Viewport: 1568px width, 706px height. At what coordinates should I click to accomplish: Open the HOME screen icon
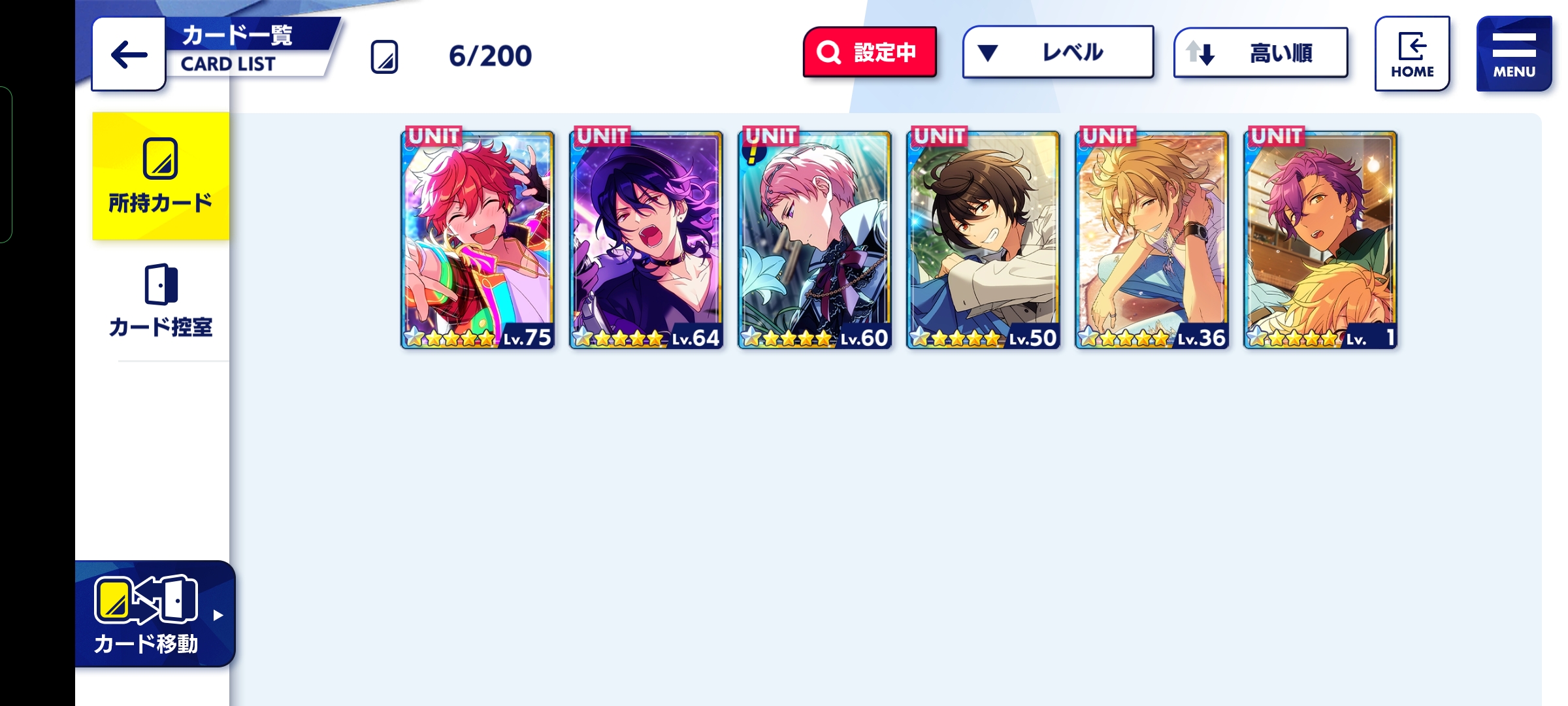coord(1412,54)
